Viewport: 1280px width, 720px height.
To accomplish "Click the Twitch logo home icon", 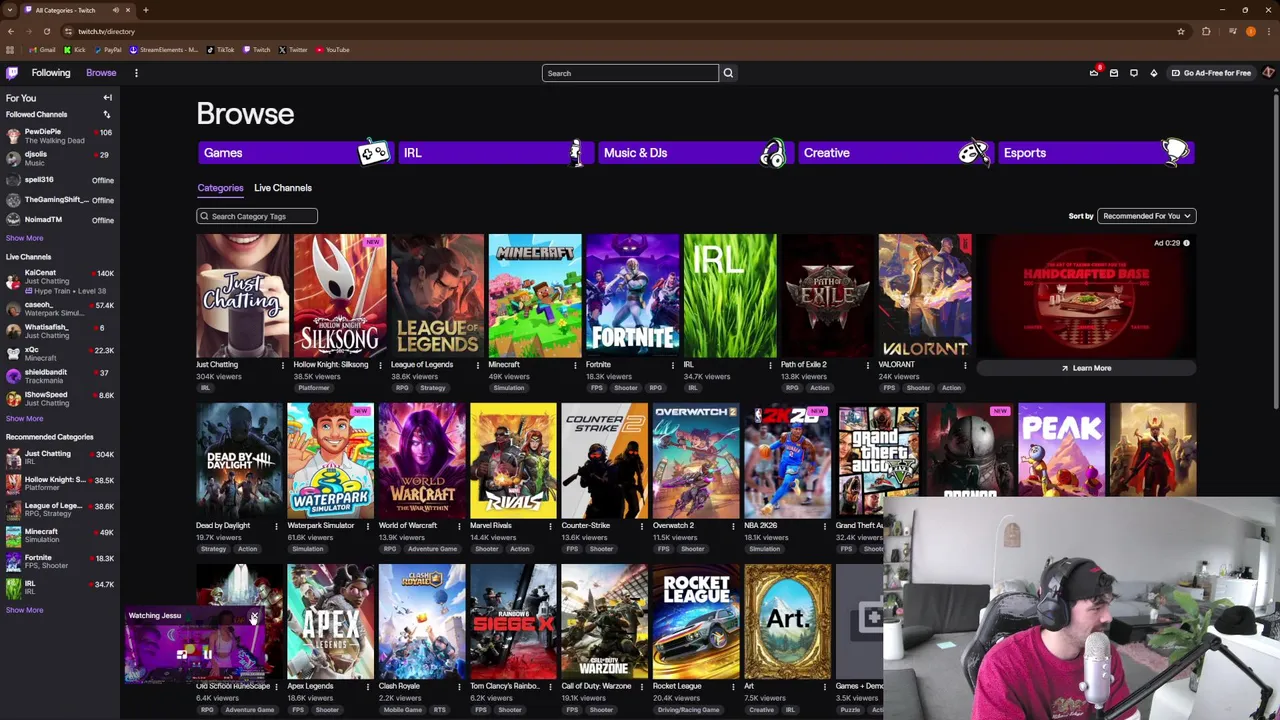I will tap(12, 73).
